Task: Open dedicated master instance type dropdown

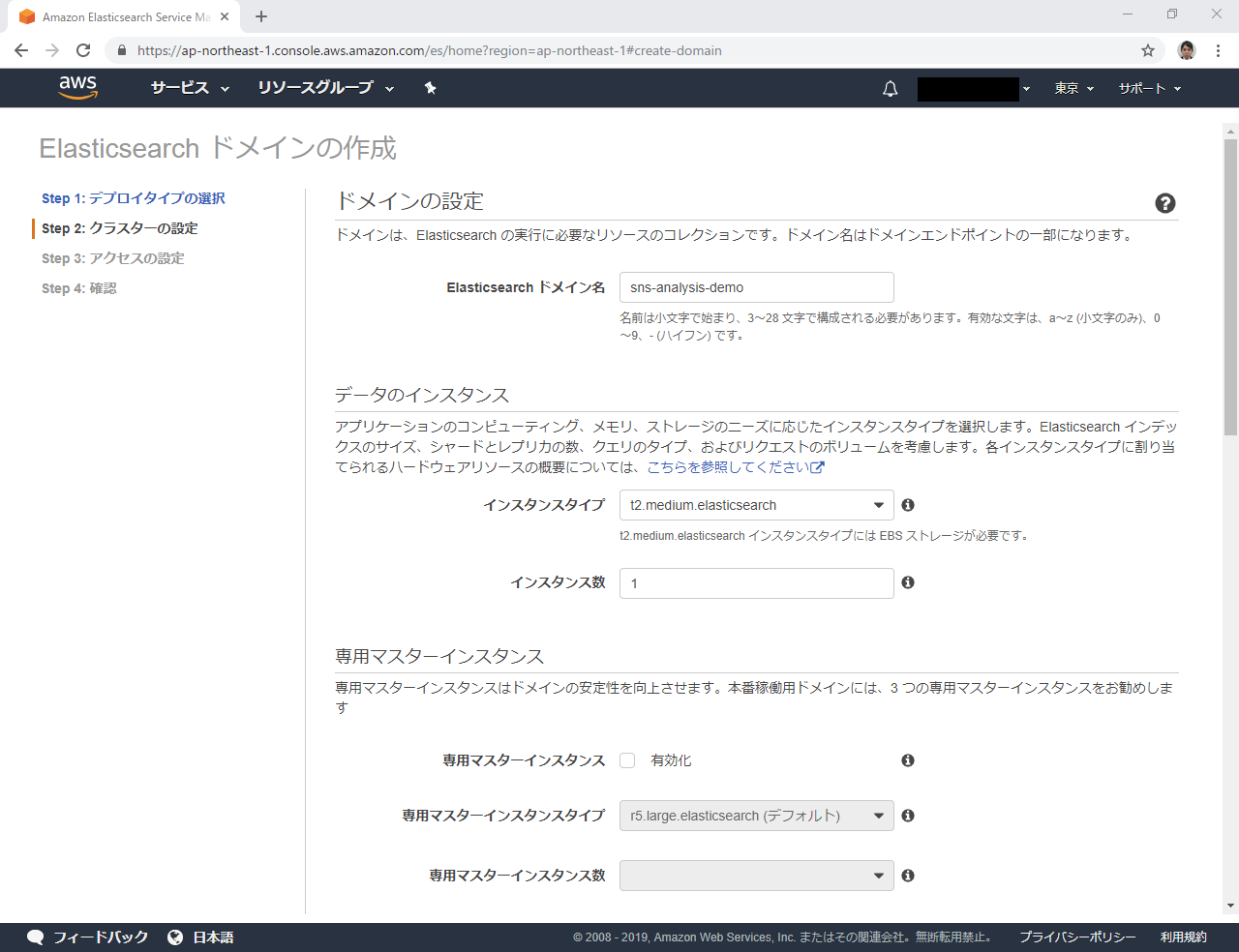Action: [x=756, y=816]
